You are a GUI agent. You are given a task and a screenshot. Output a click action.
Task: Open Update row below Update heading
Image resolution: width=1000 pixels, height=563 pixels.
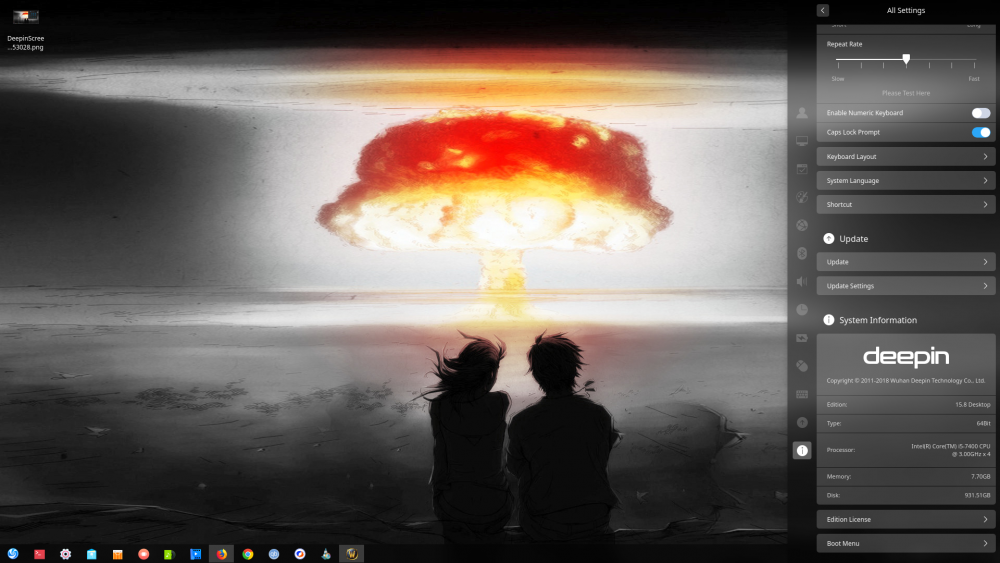click(906, 262)
